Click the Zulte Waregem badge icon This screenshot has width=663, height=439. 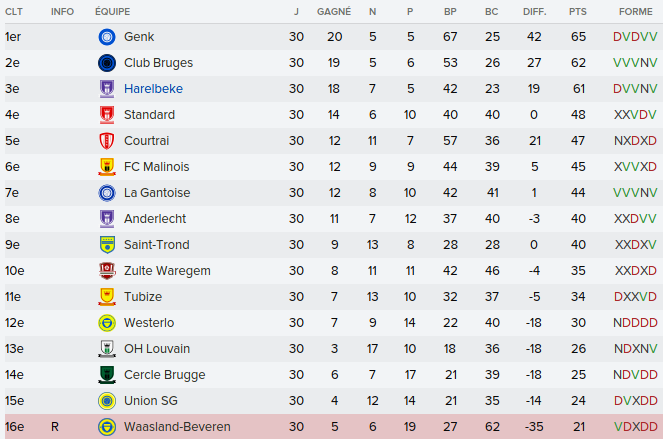[107, 271]
